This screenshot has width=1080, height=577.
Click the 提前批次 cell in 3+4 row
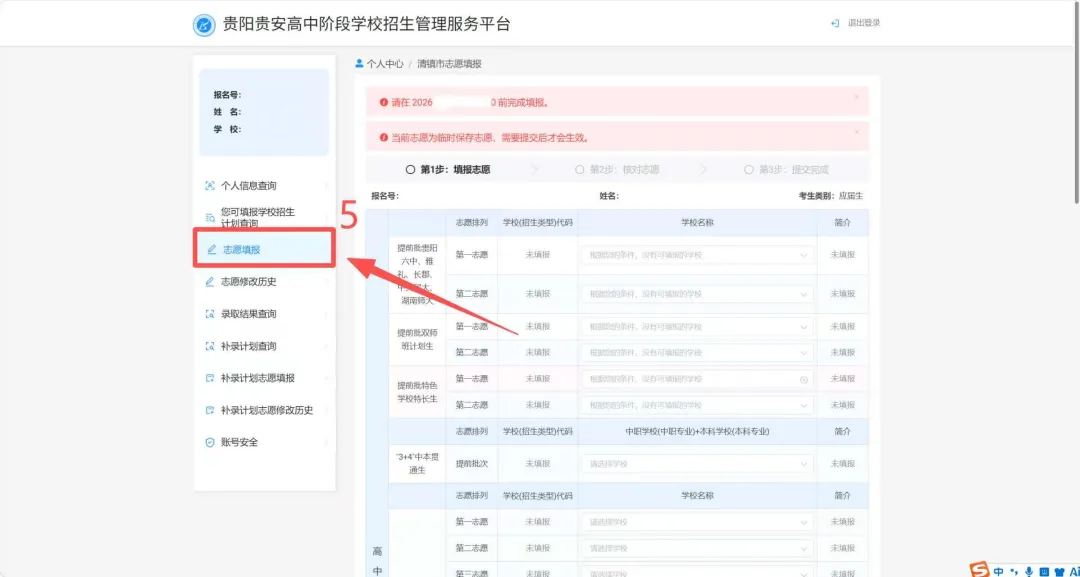[472, 463]
